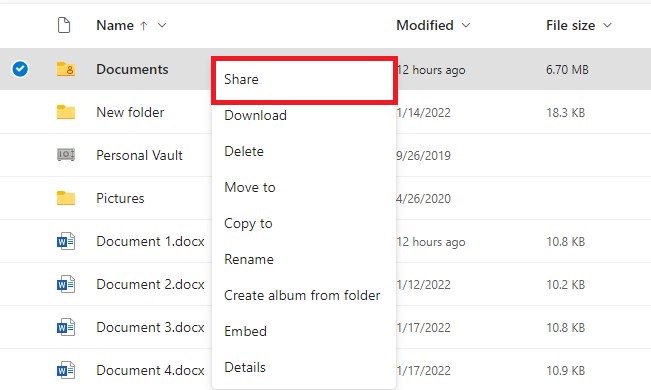Click the New folder icon
The width and height of the screenshot is (651, 390).
point(66,112)
